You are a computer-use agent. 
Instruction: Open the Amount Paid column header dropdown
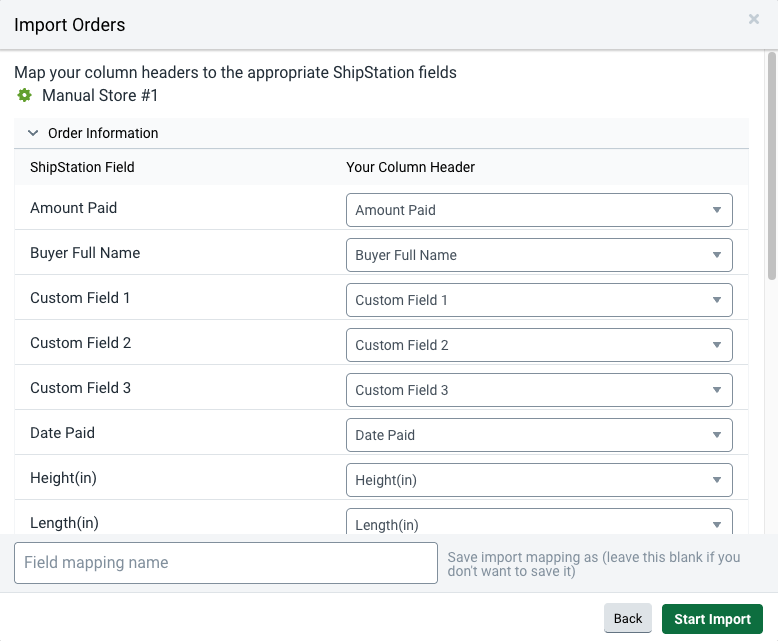(x=539, y=210)
